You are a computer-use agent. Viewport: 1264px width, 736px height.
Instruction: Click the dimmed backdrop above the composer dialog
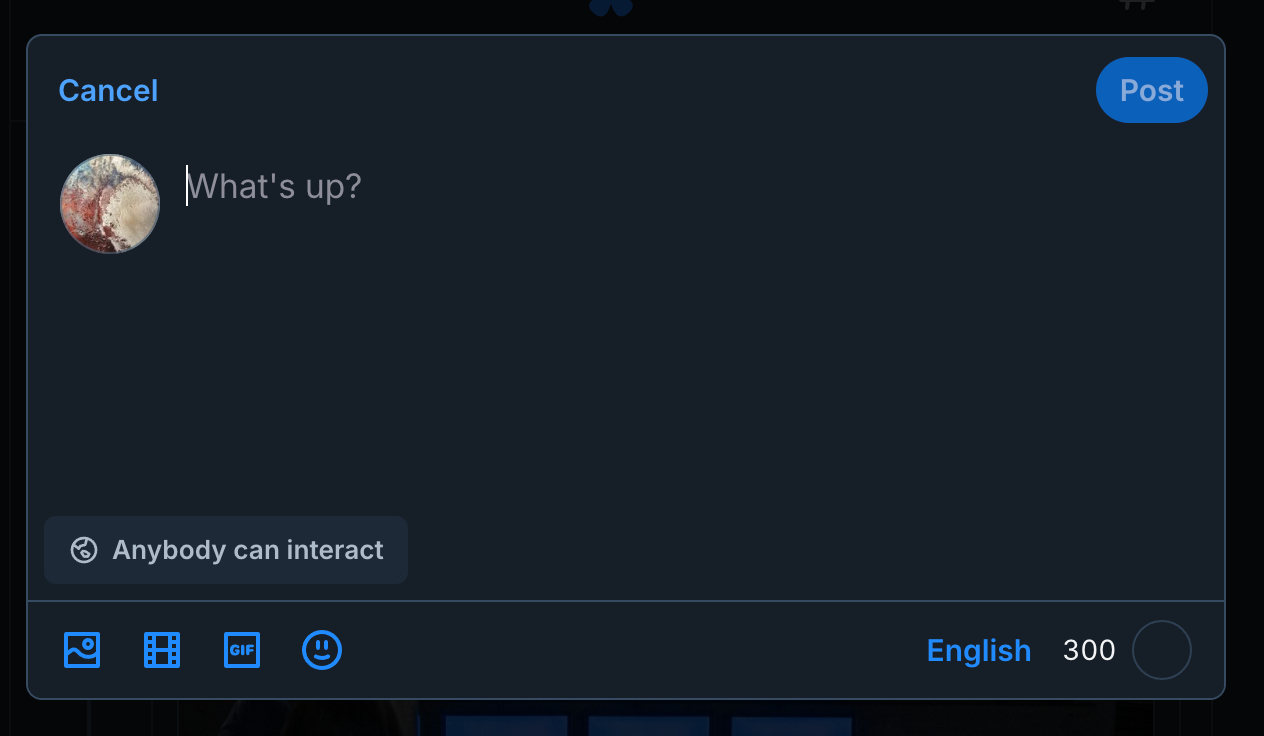pyautogui.click(x=300, y=15)
